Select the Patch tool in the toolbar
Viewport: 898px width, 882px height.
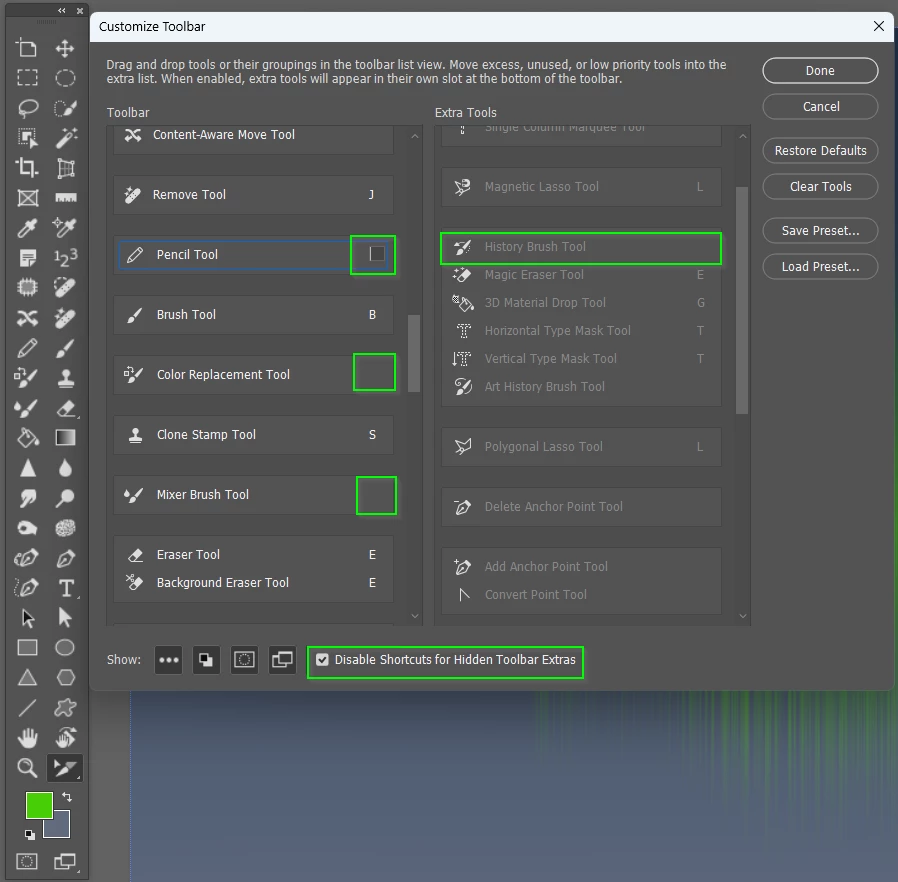coord(27,288)
